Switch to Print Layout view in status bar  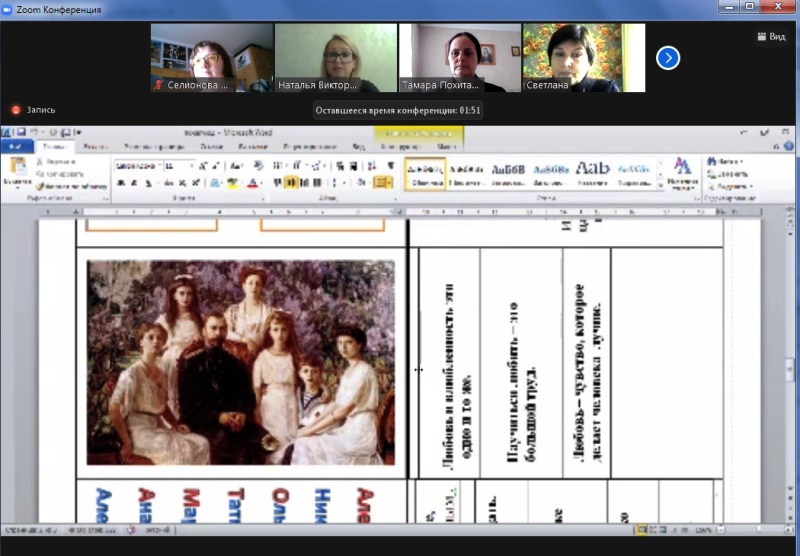click(x=642, y=530)
